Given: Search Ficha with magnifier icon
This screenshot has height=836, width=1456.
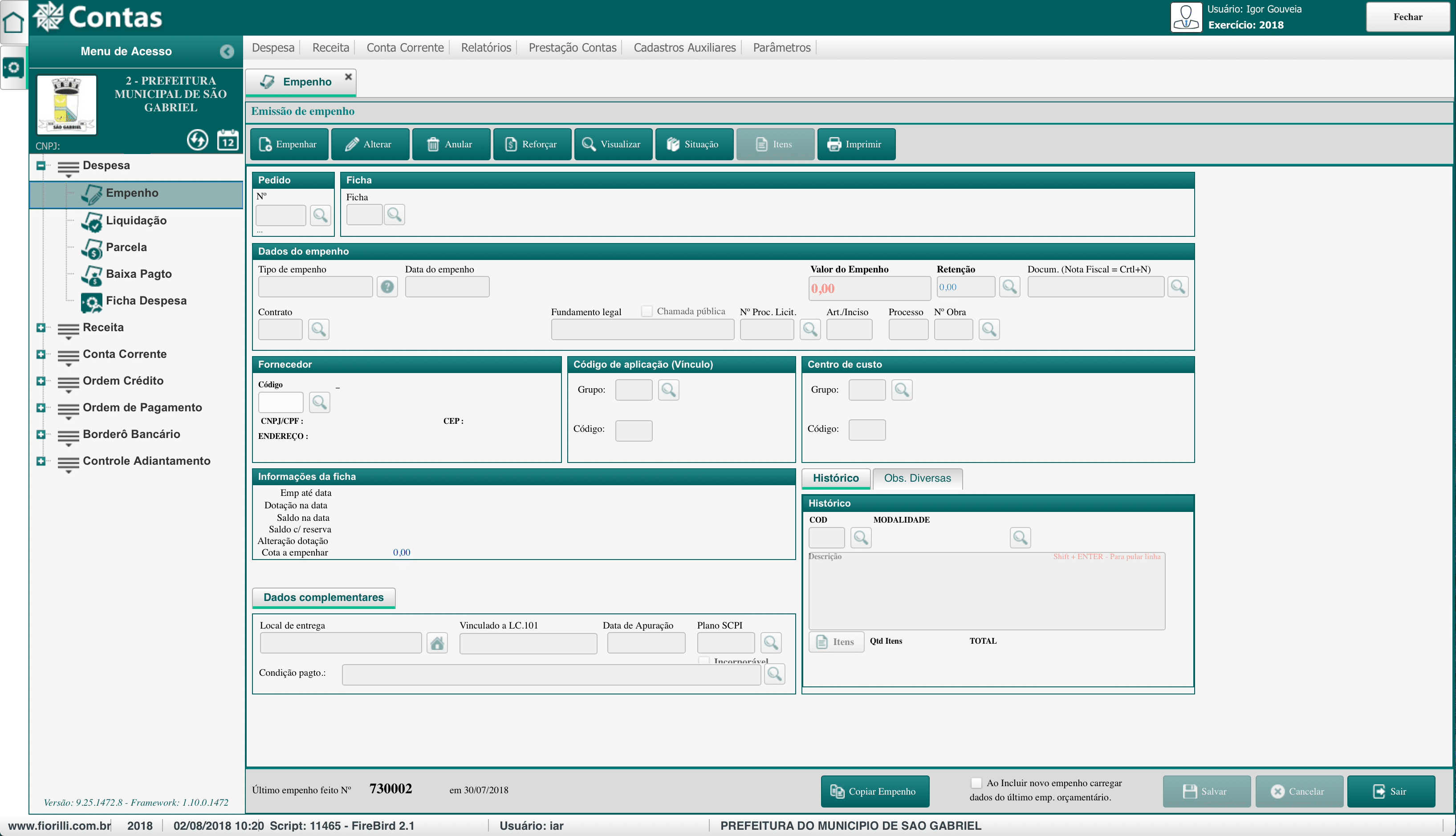Looking at the screenshot, I should point(395,215).
